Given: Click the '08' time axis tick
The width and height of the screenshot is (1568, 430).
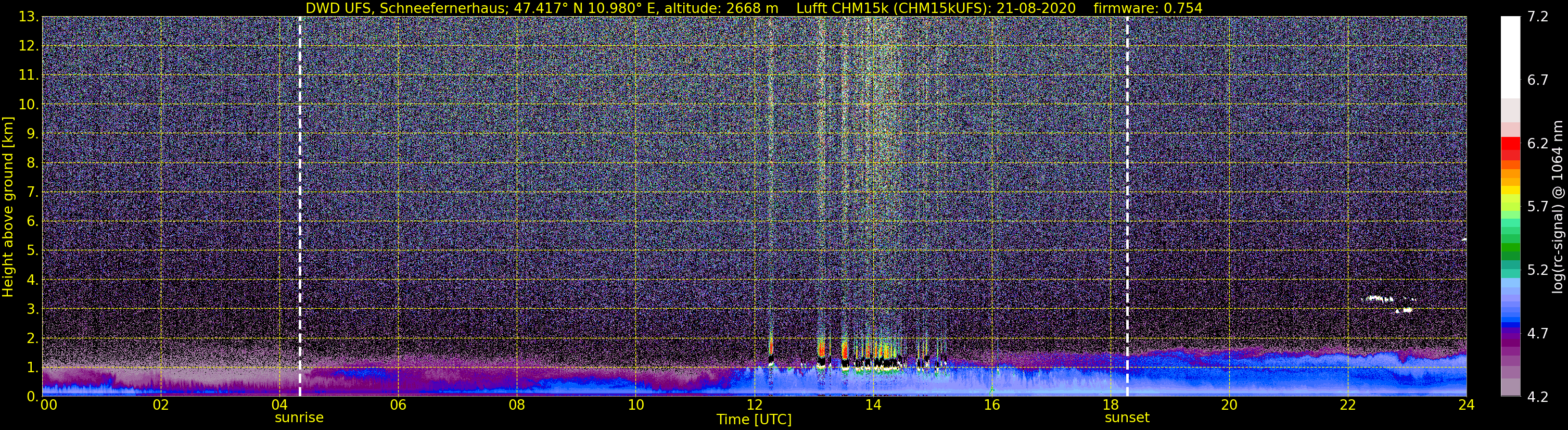Looking at the screenshot, I should tap(517, 405).
